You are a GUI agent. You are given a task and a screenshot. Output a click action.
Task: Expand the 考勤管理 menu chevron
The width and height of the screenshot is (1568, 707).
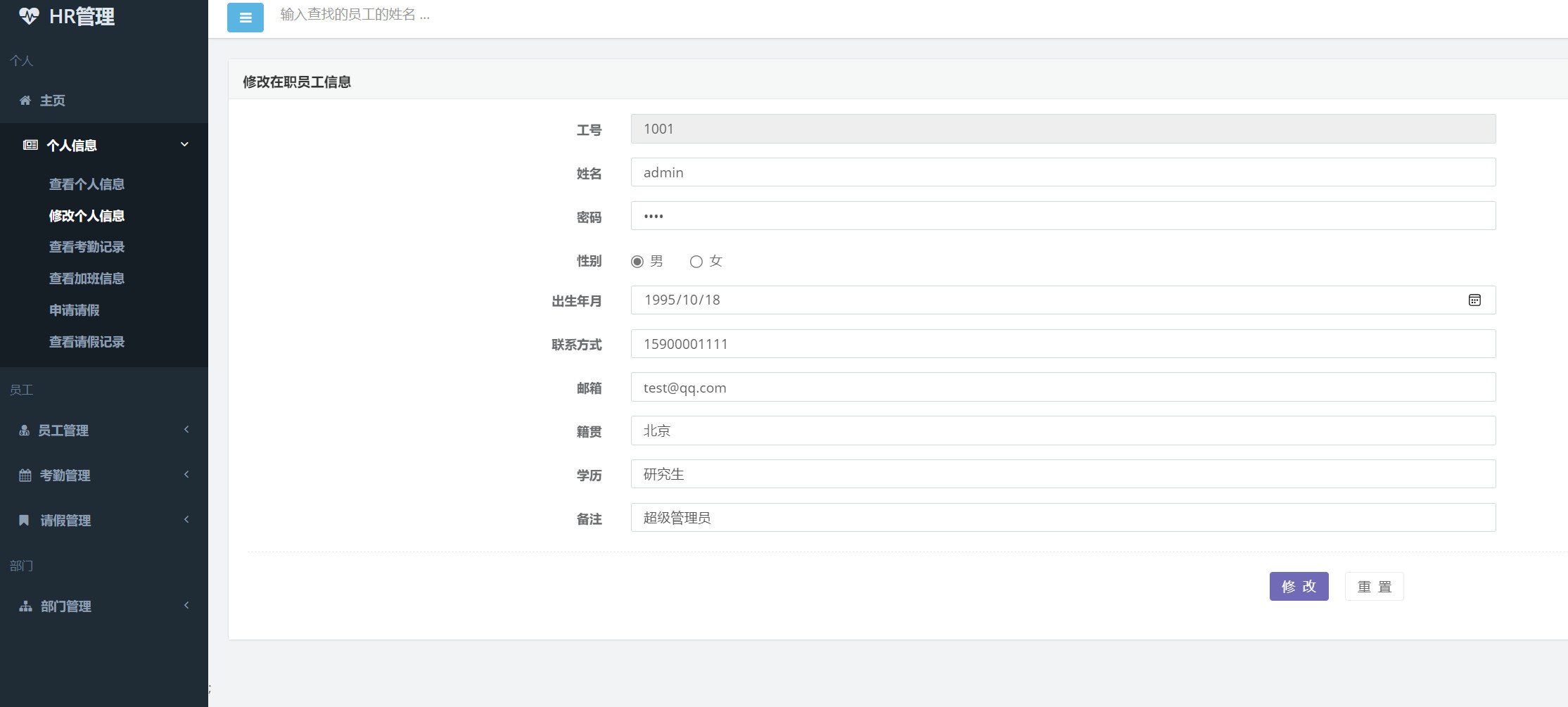tap(186, 474)
